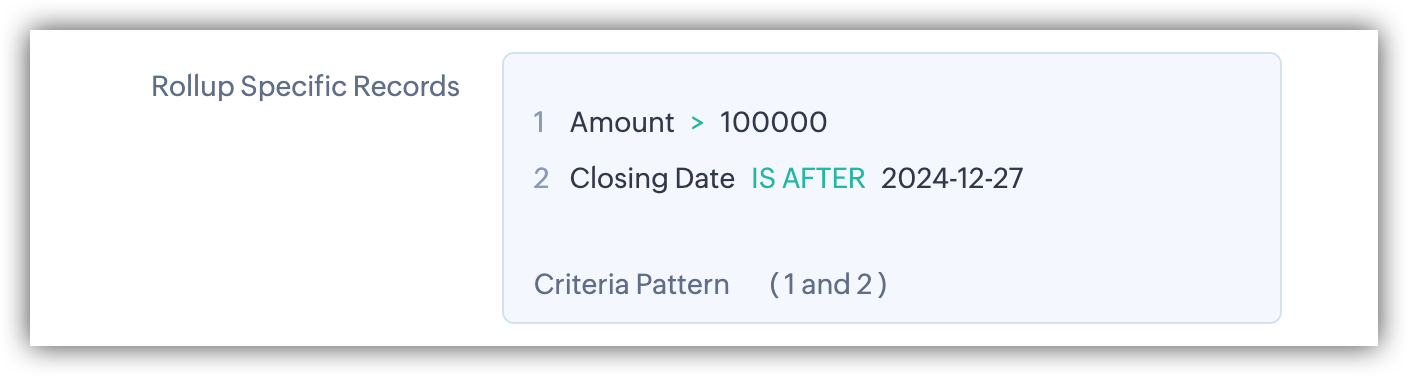Click the greater-than operator symbol
Image resolution: width=1408 pixels, height=376 pixels.
[x=697, y=123]
